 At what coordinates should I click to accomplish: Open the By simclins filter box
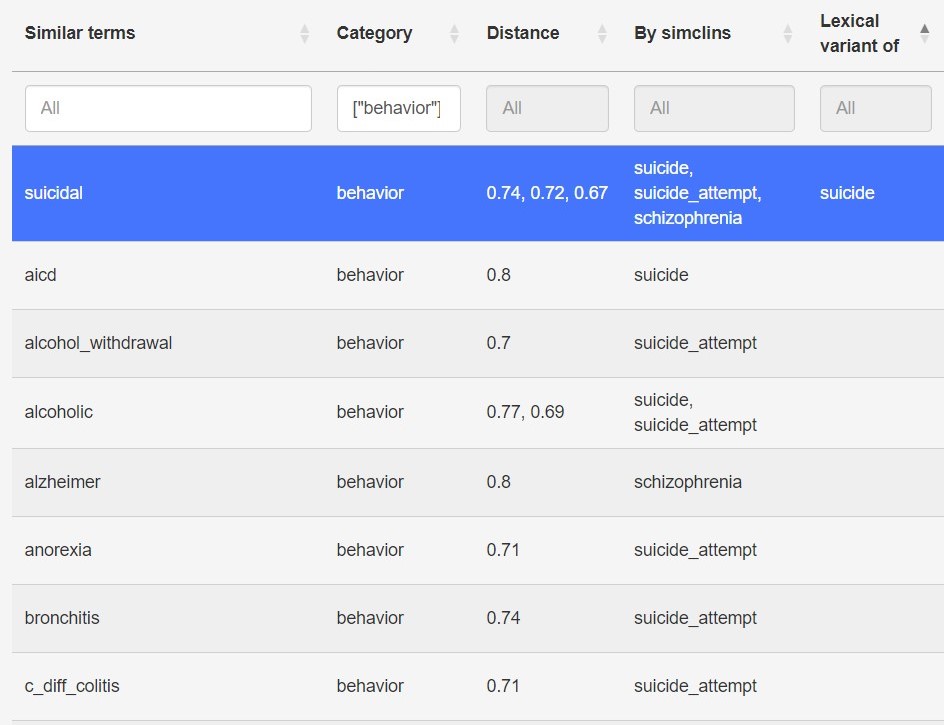[x=714, y=108]
